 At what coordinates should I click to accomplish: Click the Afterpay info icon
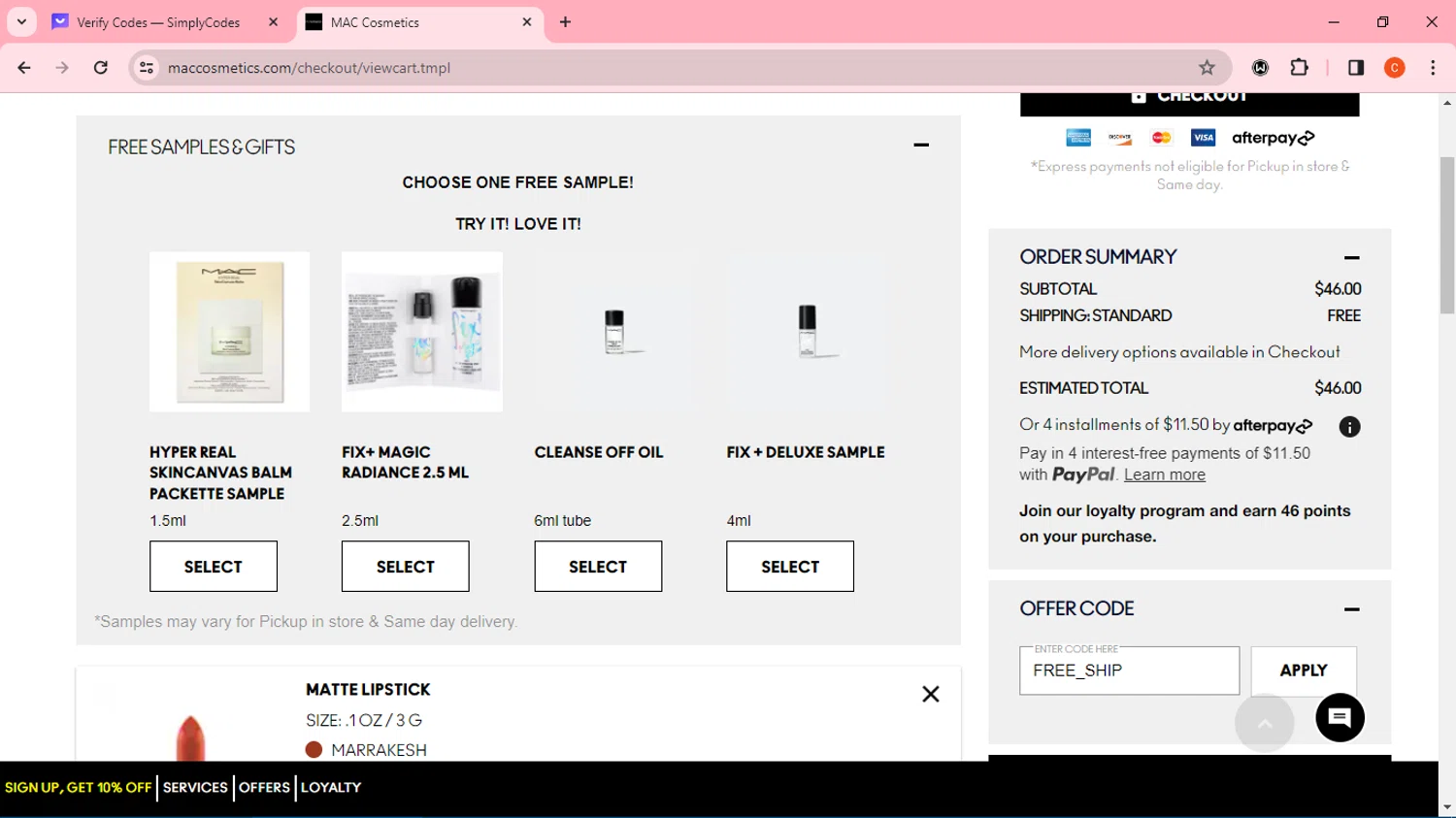point(1349,426)
